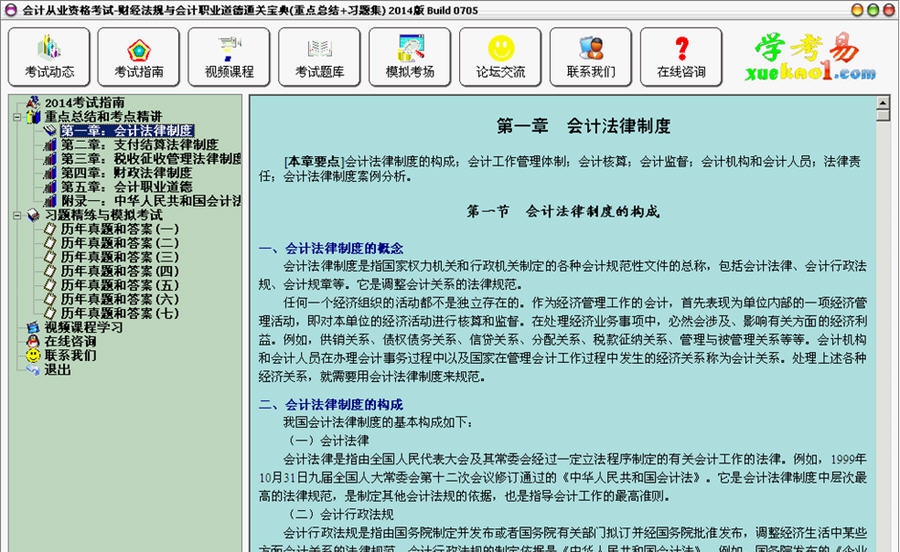900x552 pixels.
Task: Click the note icon beside 历年真题和答案（五）
Action: tap(51, 285)
